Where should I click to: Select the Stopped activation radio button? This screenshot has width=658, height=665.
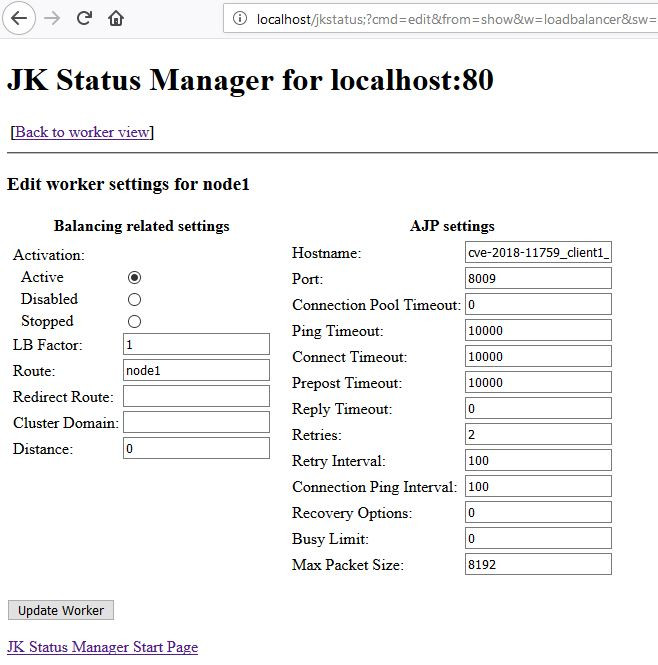[135, 321]
